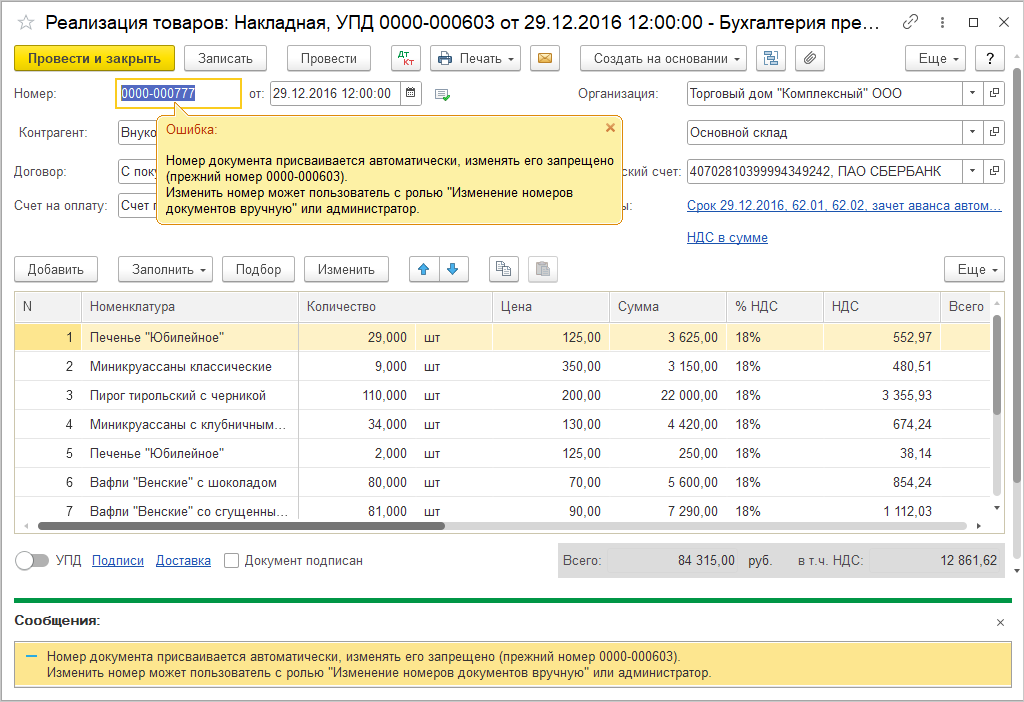The height and width of the screenshot is (702, 1024).
Task: Open Основной склад warehouse card icon
Action: pos(993,133)
